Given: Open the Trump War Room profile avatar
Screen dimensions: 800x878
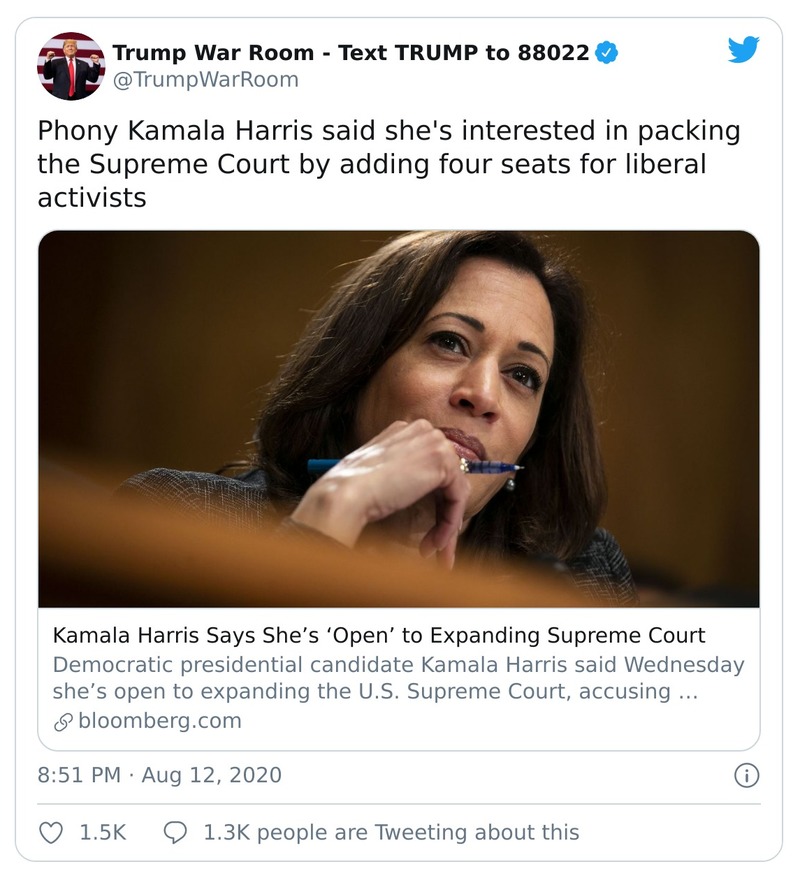Looking at the screenshot, I should tap(70, 66).
